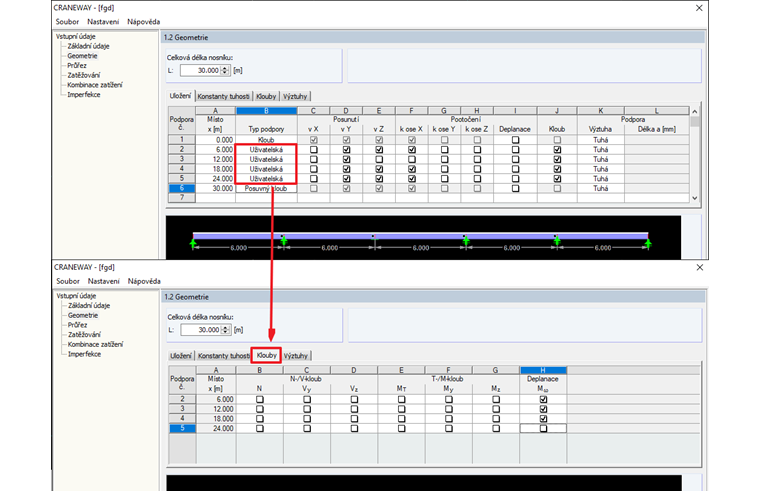This screenshot has height=491, width=760.
Task: Click column B header in supports table
Action: (x=266, y=111)
